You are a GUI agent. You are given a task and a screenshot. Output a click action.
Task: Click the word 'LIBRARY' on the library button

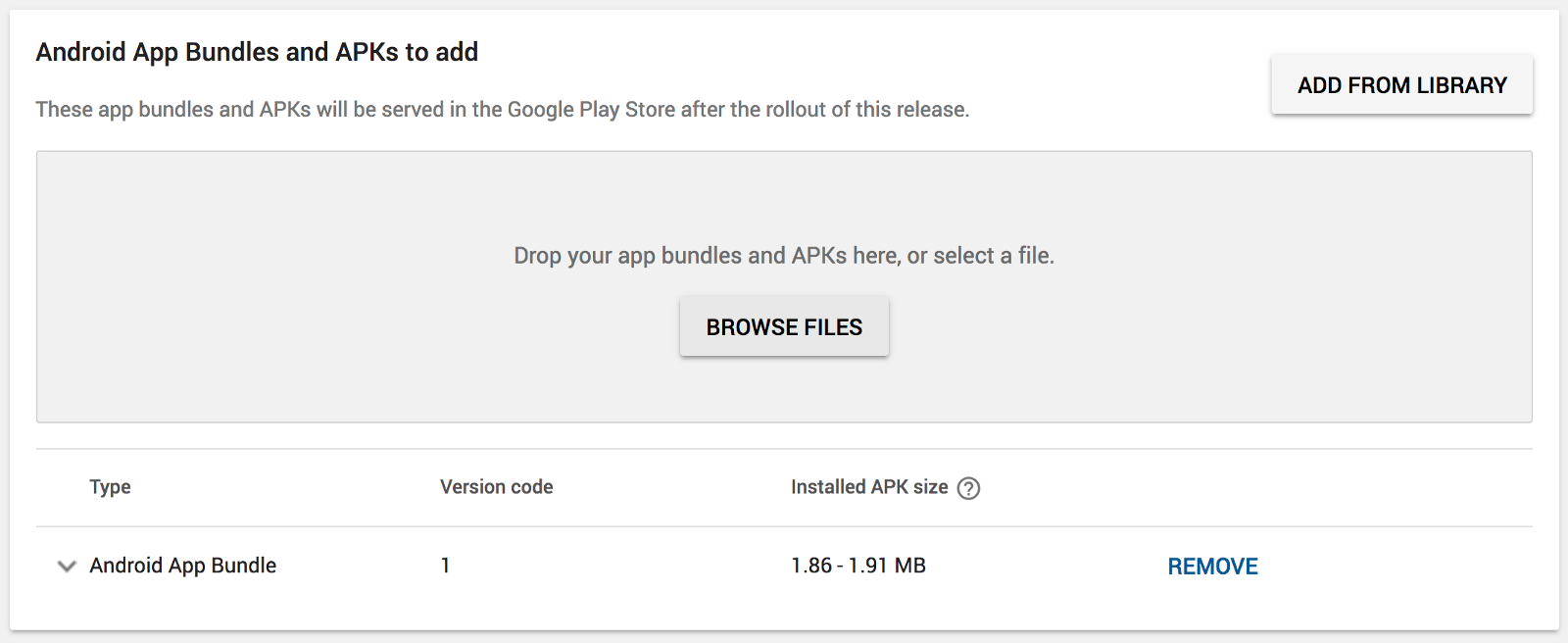[1462, 85]
